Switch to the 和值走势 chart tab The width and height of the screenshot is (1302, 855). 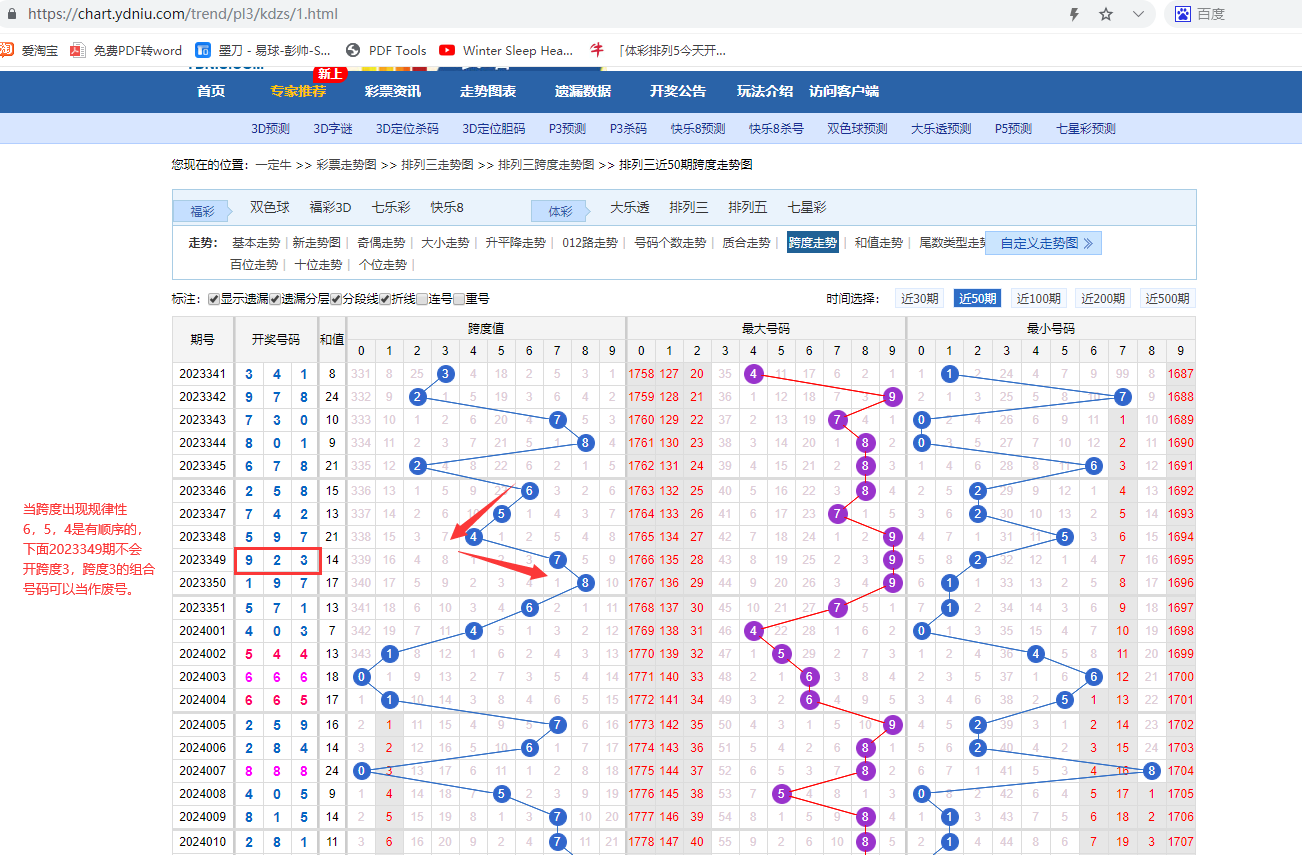click(878, 243)
